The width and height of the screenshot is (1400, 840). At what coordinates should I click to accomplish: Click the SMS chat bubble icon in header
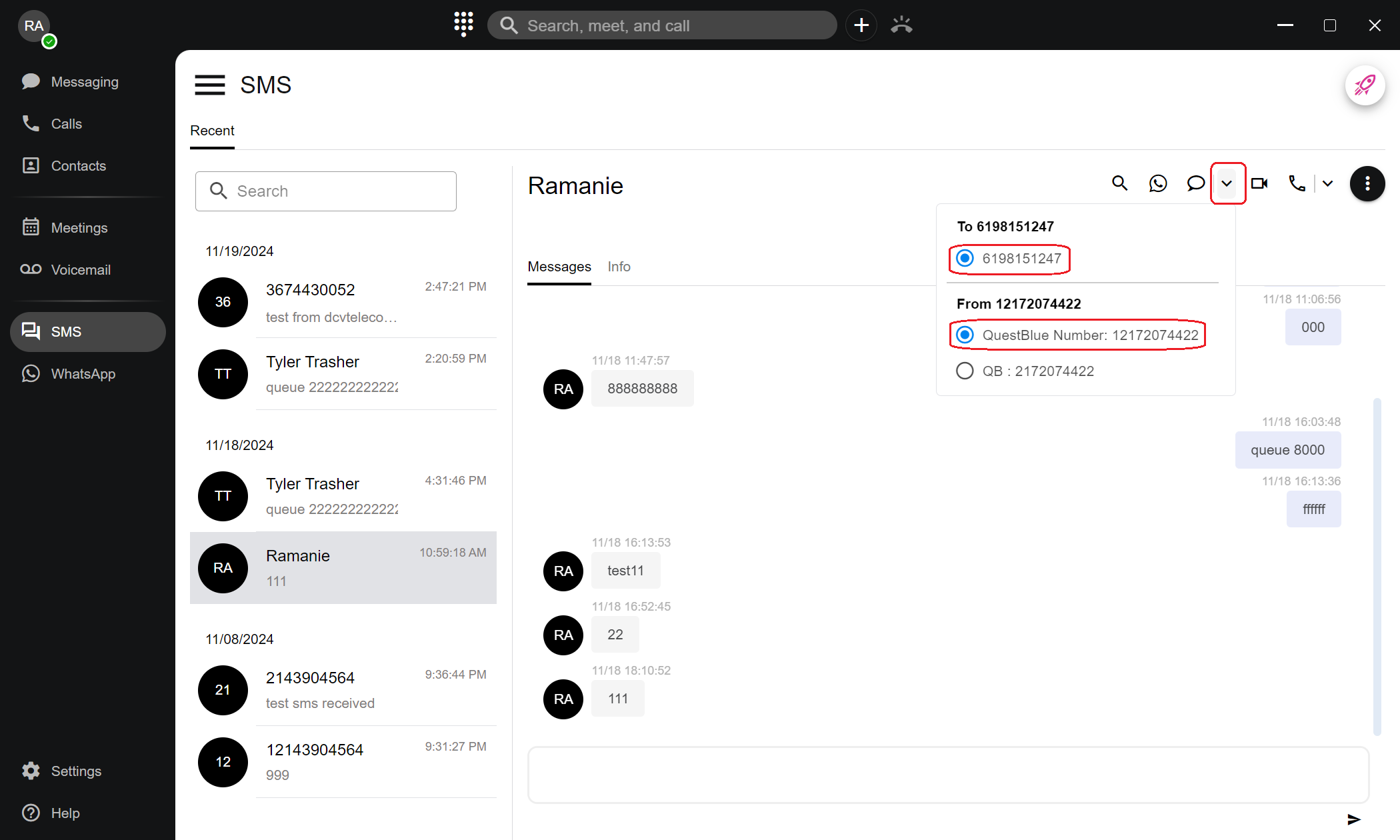[x=1196, y=183]
